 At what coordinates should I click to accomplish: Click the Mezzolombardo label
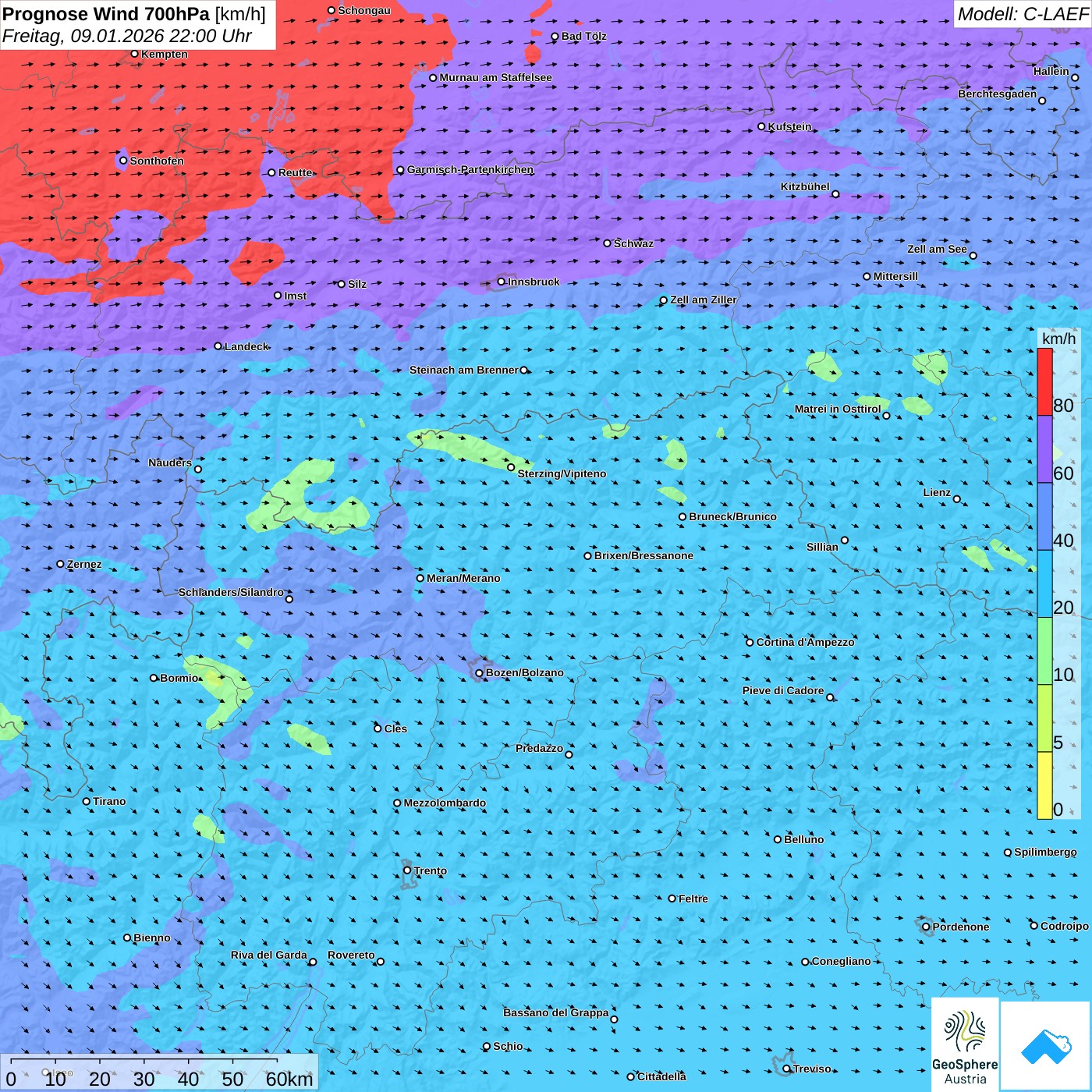tap(445, 803)
